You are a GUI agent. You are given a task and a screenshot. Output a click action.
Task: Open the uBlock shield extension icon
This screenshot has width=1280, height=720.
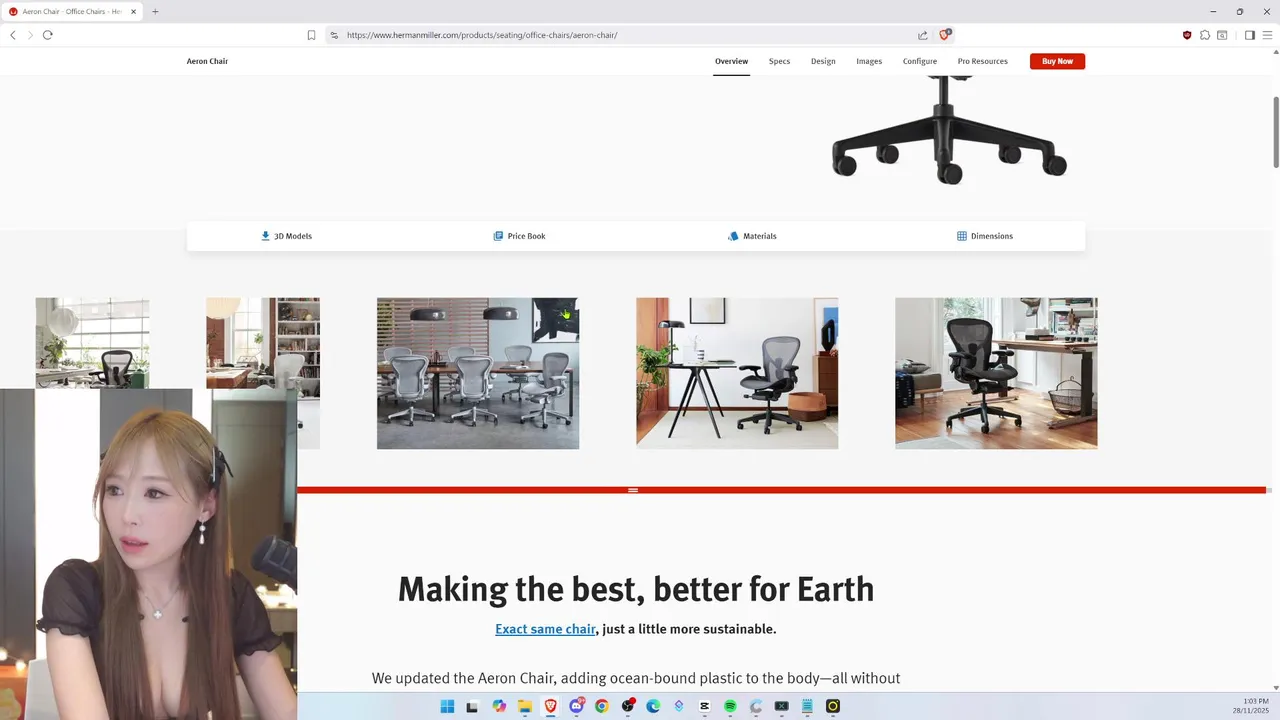[1187, 35]
